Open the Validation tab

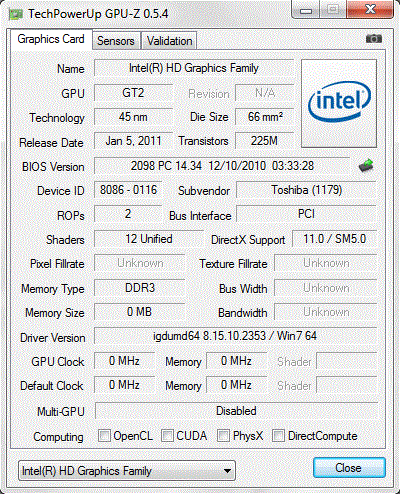170,41
